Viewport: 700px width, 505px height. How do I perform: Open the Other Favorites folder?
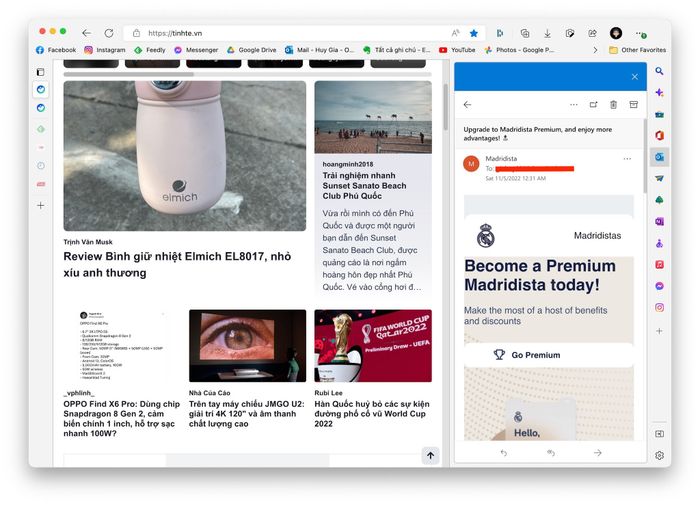coord(638,50)
